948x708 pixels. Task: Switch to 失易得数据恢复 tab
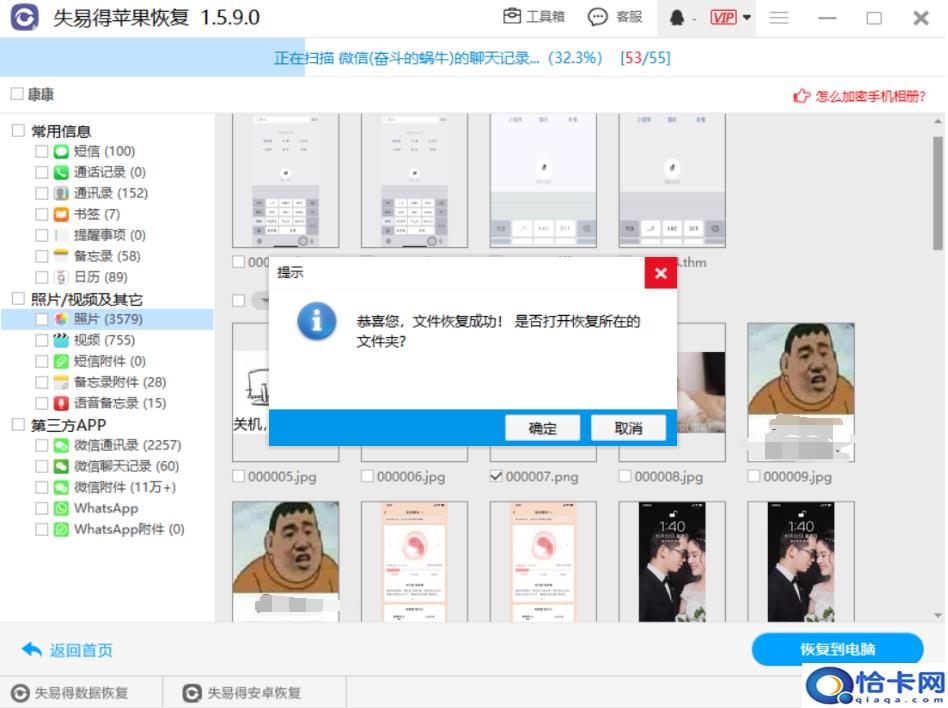tap(70, 692)
